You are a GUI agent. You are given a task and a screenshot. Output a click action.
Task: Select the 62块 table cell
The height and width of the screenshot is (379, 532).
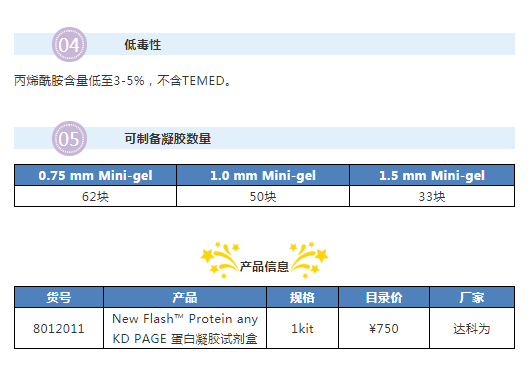click(x=95, y=196)
